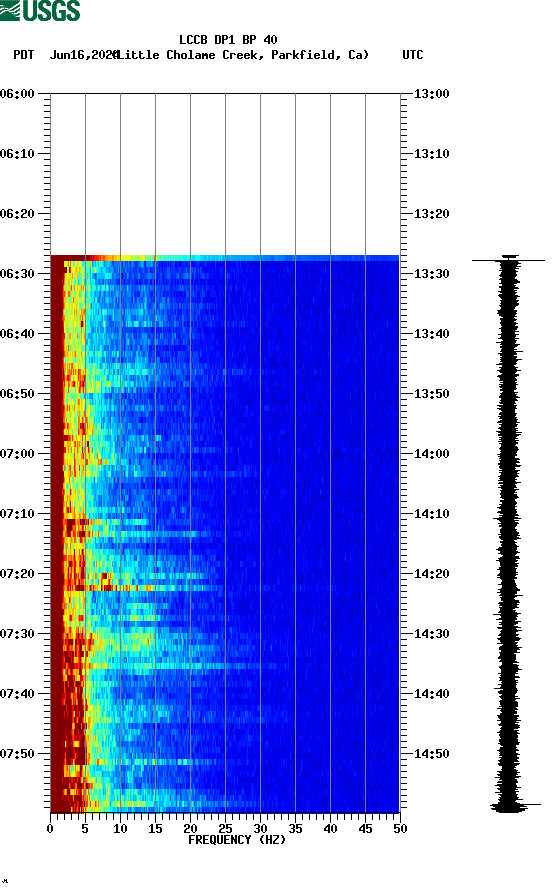Click the 40 Hz frequency tick label
Screen dimensions: 552x892
click(x=330, y=829)
